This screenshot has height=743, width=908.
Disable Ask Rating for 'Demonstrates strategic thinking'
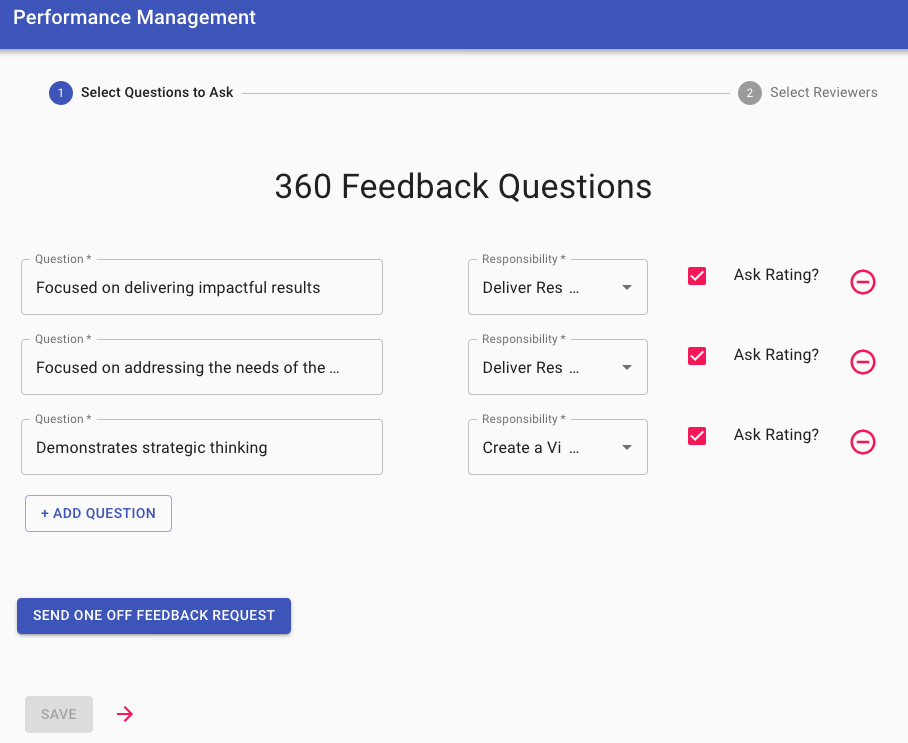697,435
